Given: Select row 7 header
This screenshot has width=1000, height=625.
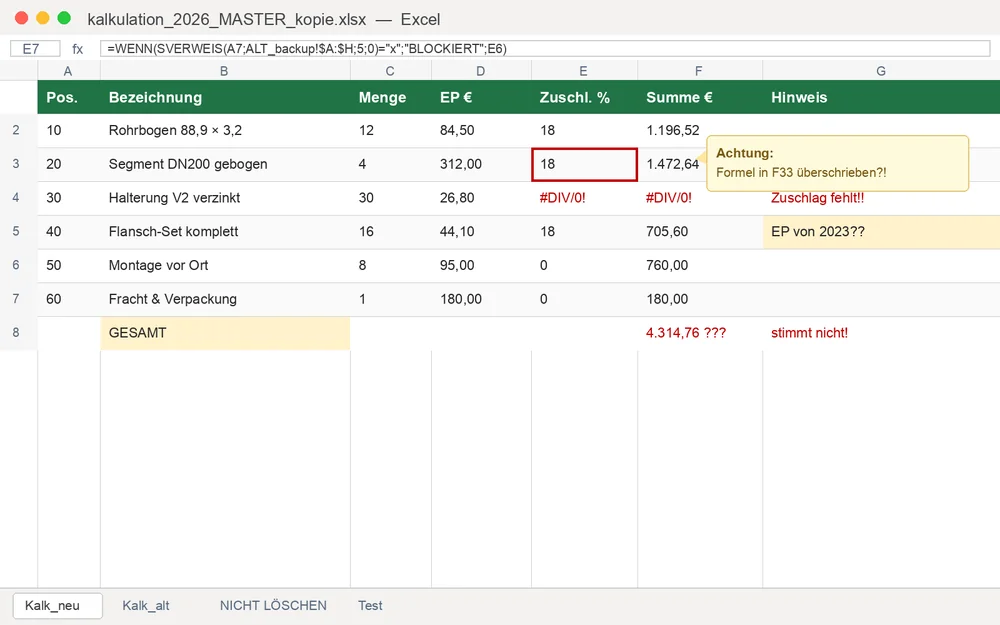Looking at the screenshot, I should [x=17, y=299].
